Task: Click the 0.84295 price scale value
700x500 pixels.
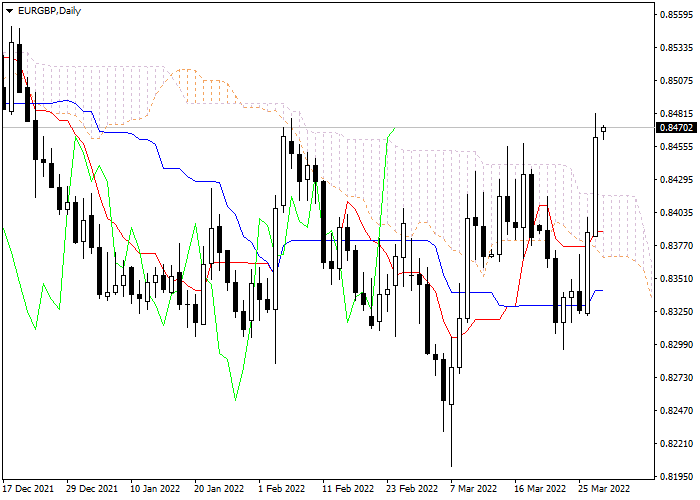Action: point(676,179)
